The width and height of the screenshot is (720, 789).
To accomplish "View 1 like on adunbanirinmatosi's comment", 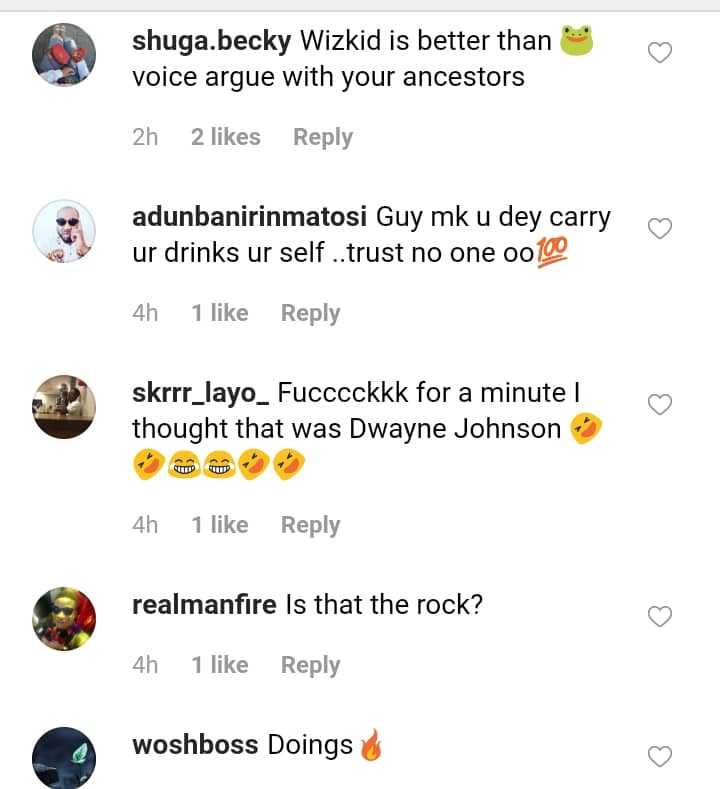I will pos(220,313).
